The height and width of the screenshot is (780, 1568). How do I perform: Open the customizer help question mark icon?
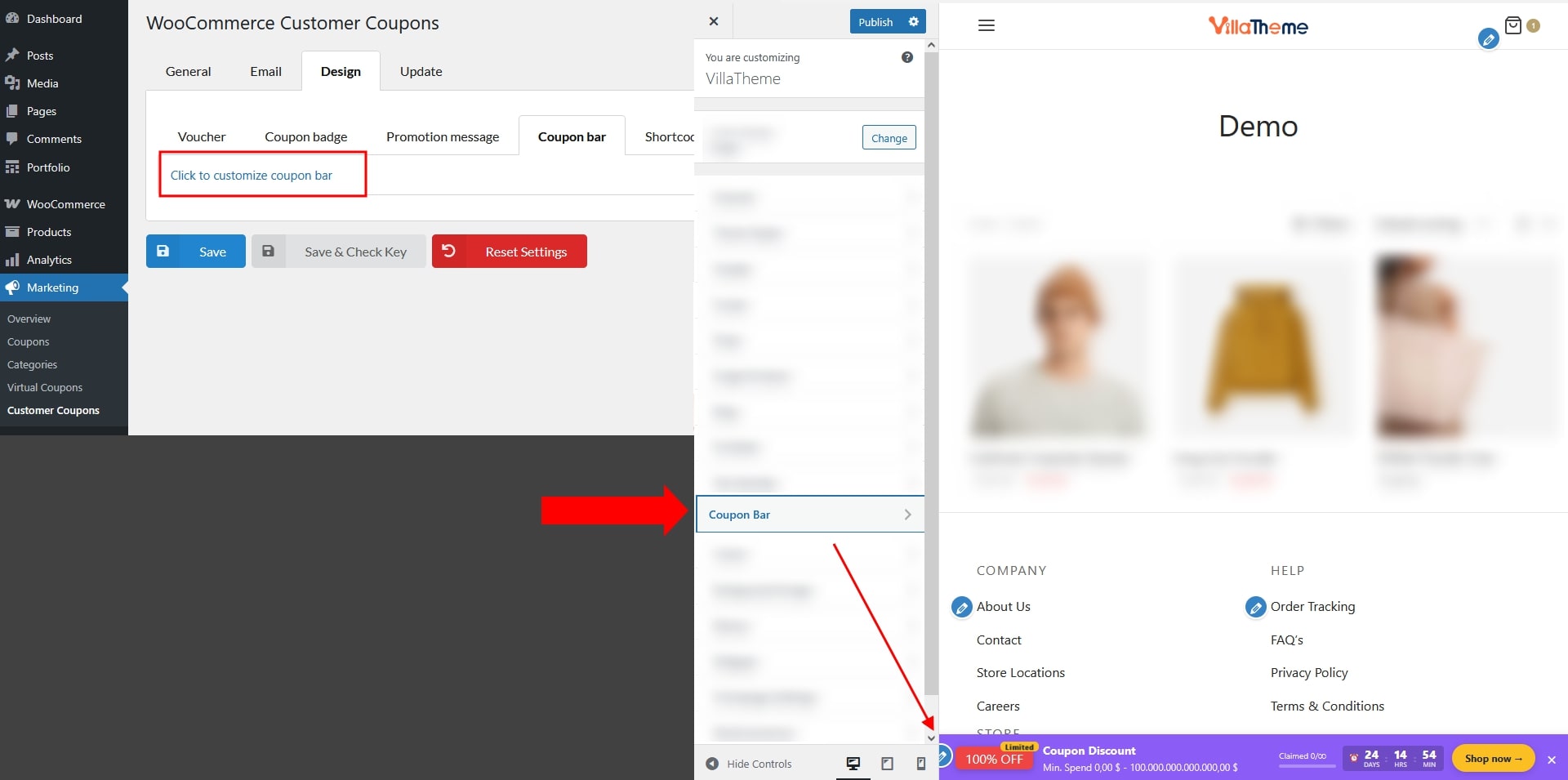coord(906,57)
